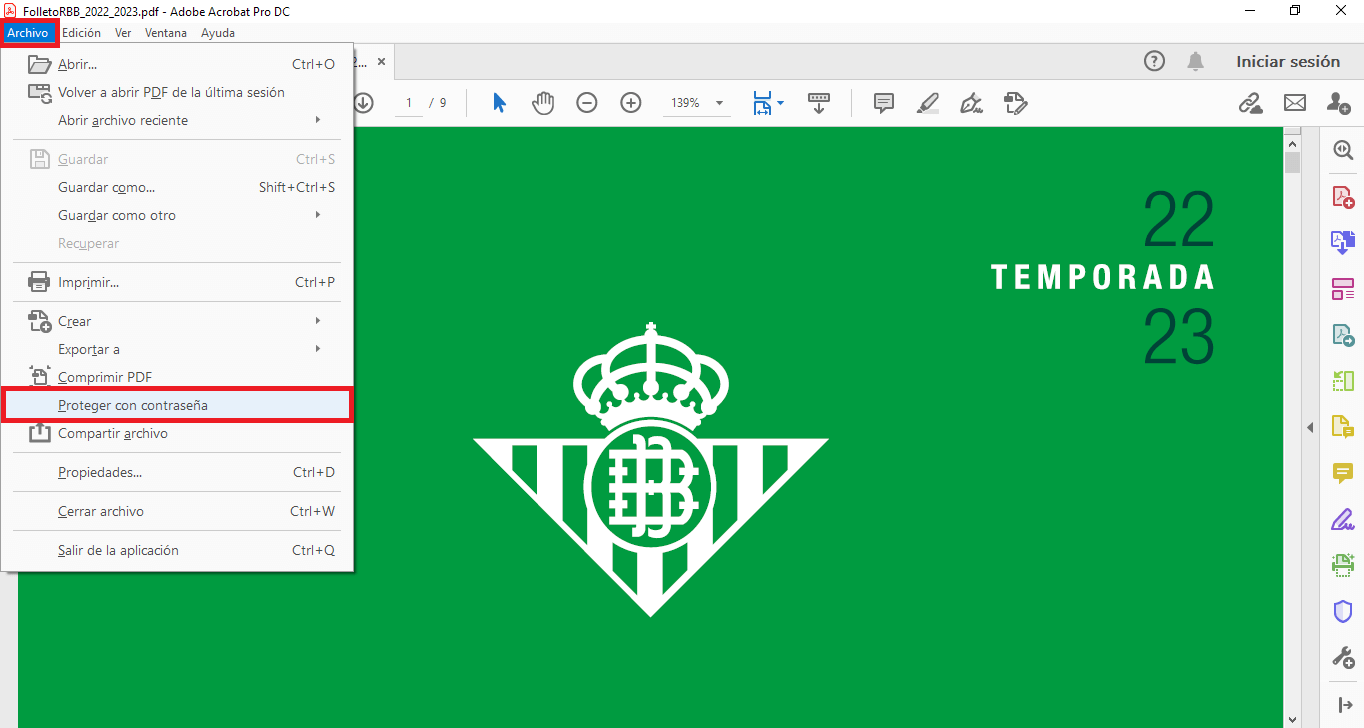
Task: Open the Archivo menu
Action: [x=28, y=33]
